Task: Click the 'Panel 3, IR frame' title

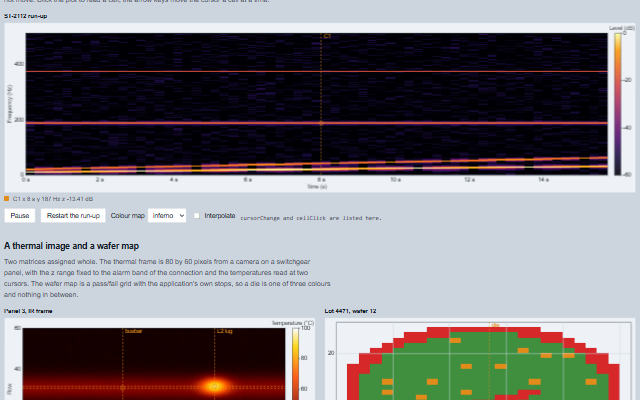Action: [x=28, y=311]
